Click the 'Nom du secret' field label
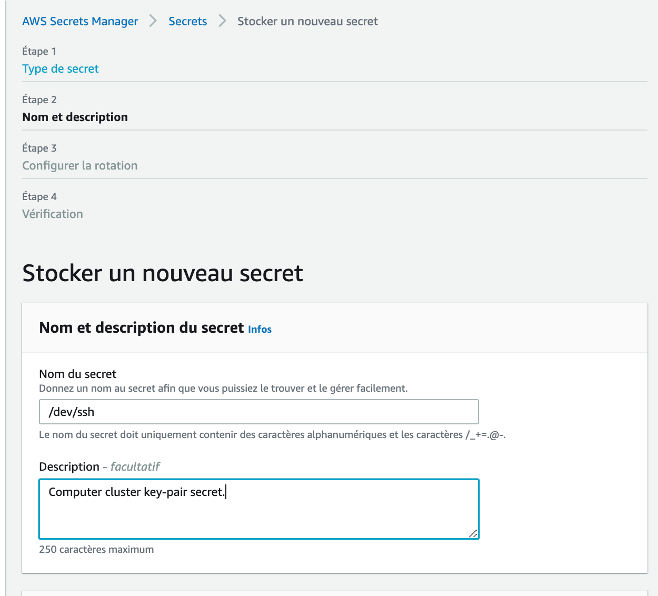Viewport: 658px width, 596px height. click(x=78, y=374)
